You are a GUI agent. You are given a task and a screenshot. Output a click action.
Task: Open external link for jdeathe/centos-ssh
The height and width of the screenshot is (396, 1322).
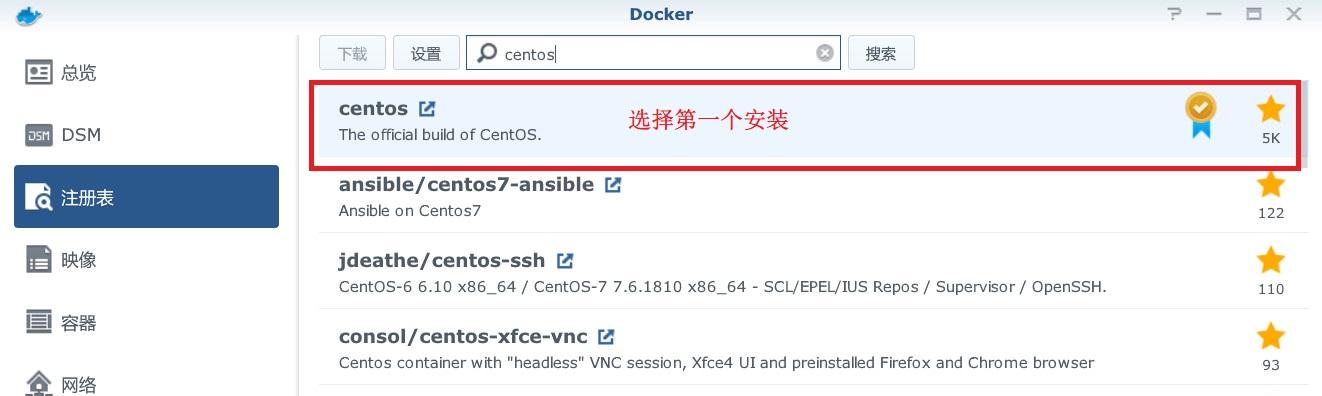click(565, 260)
